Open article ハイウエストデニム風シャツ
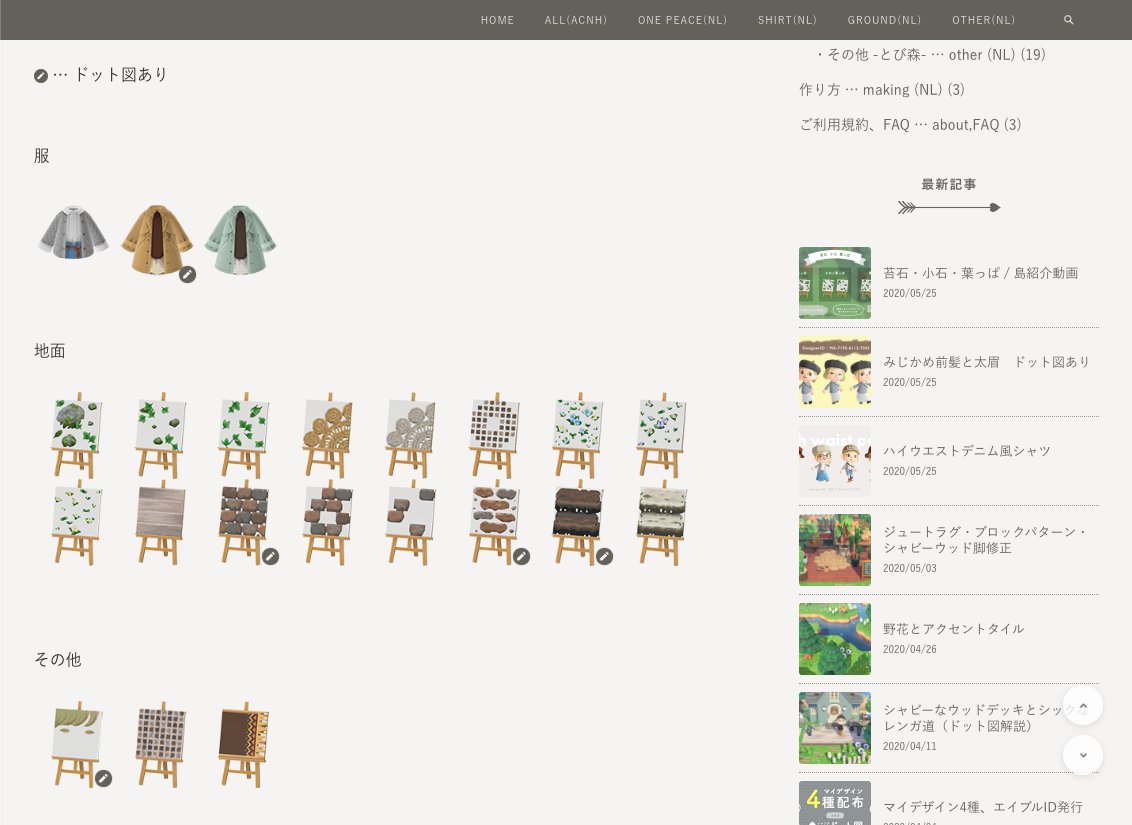1132x825 pixels. click(x=967, y=450)
